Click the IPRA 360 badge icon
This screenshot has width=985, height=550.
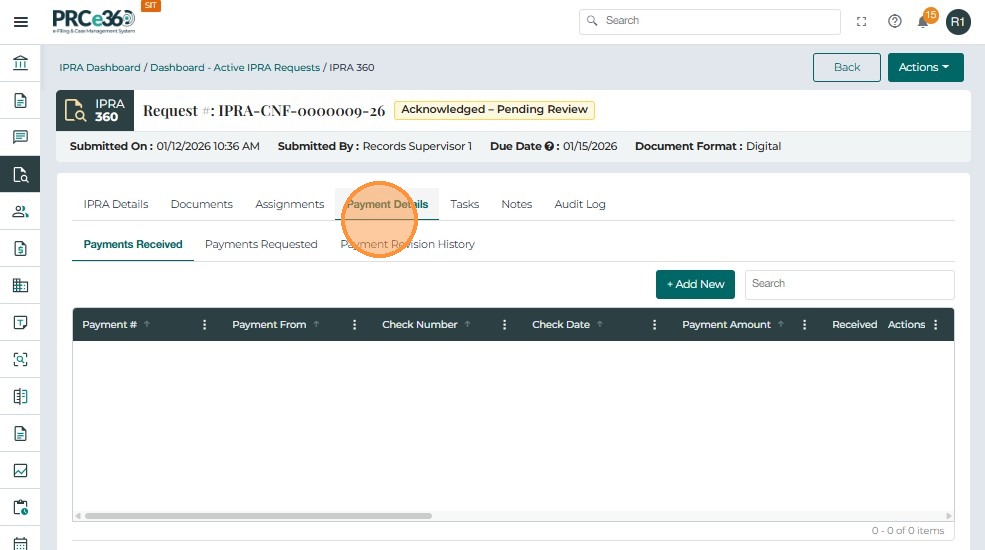(95, 111)
